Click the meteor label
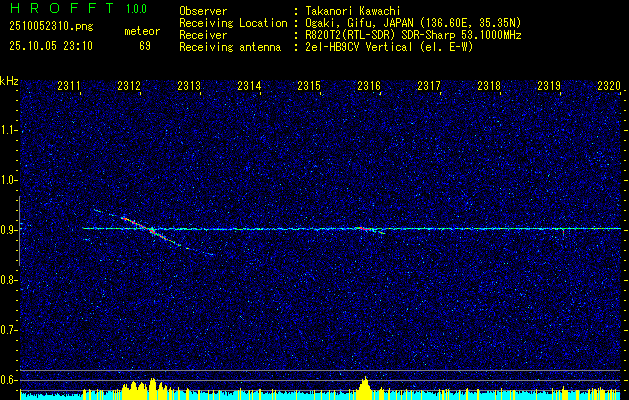 [x=142, y=31]
